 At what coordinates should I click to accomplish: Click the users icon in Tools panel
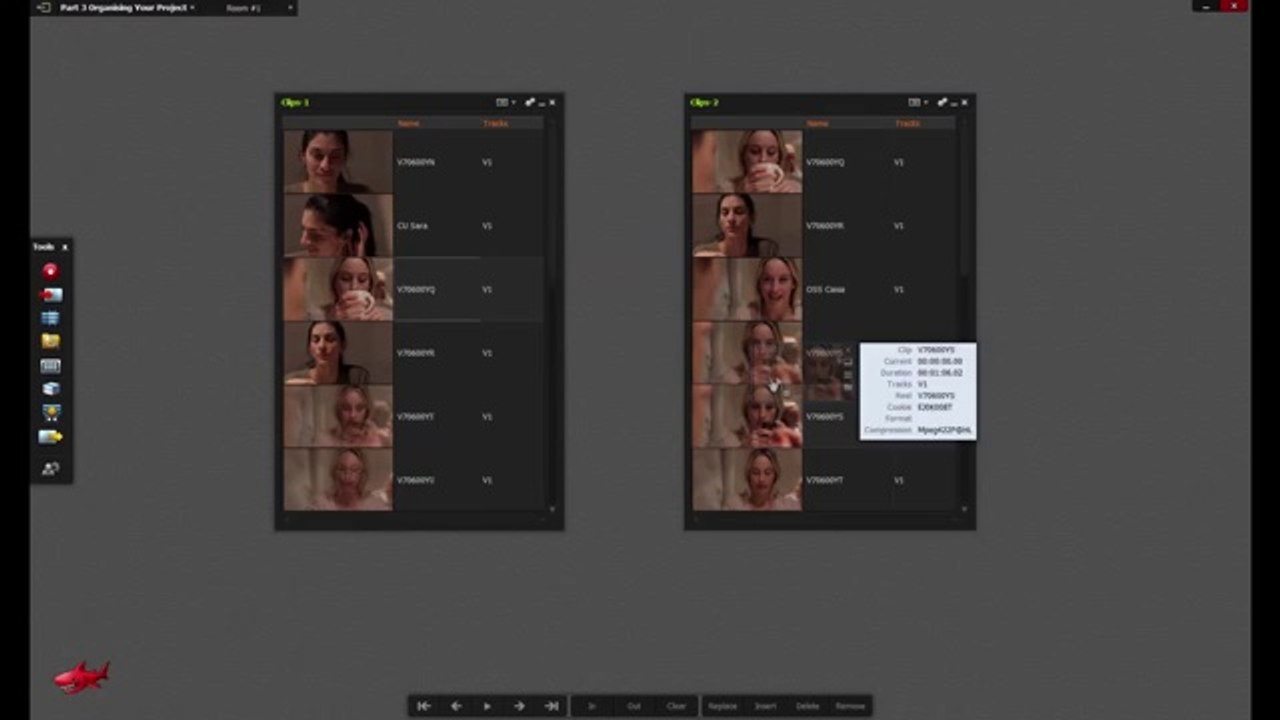point(50,468)
